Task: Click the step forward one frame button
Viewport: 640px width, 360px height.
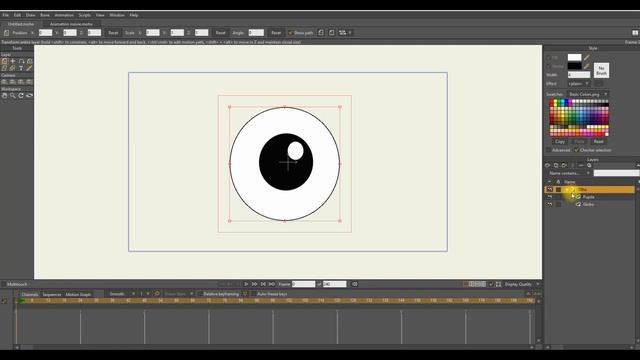Action: [x=254, y=284]
